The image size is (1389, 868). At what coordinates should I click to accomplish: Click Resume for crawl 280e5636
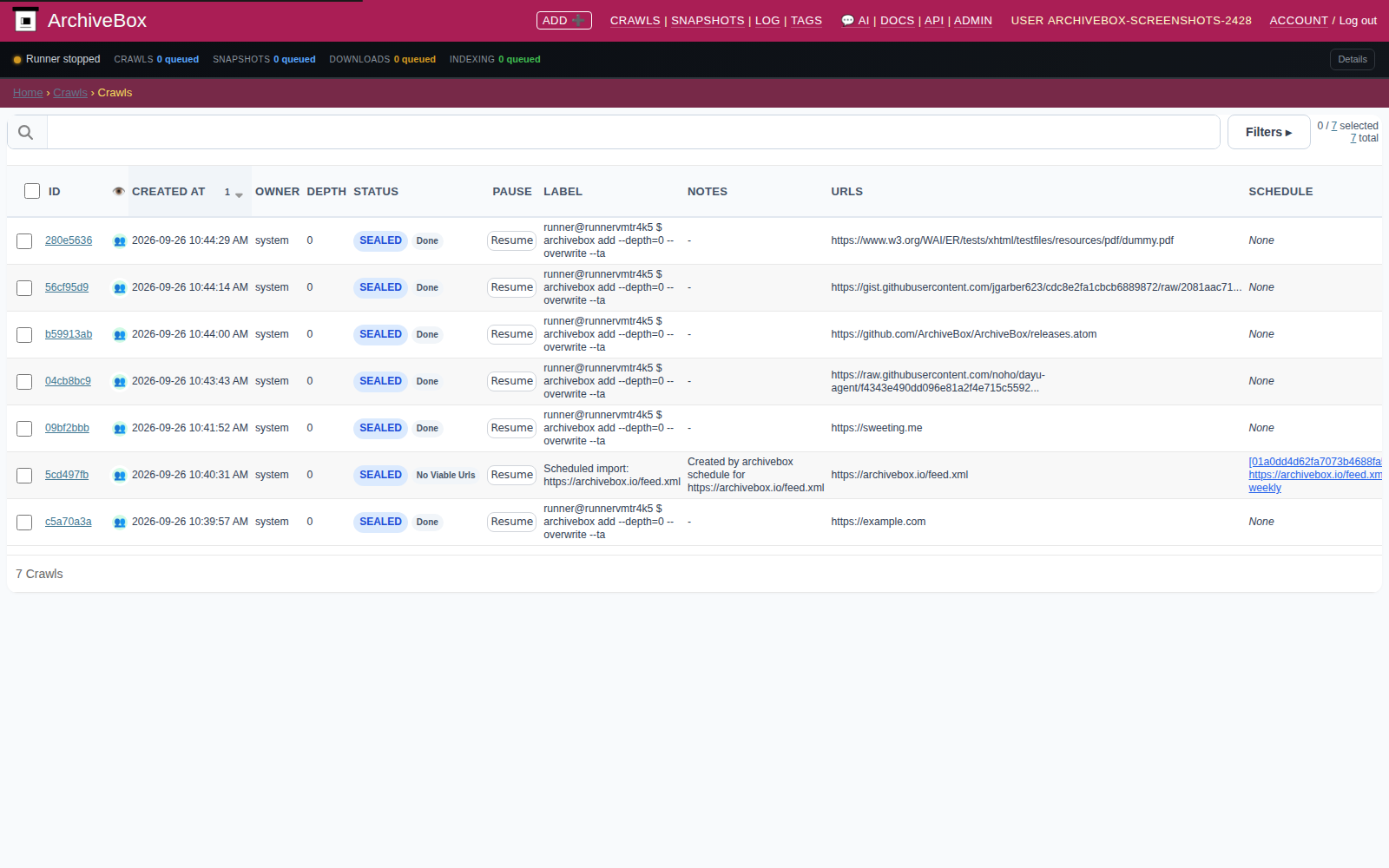[x=512, y=240]
